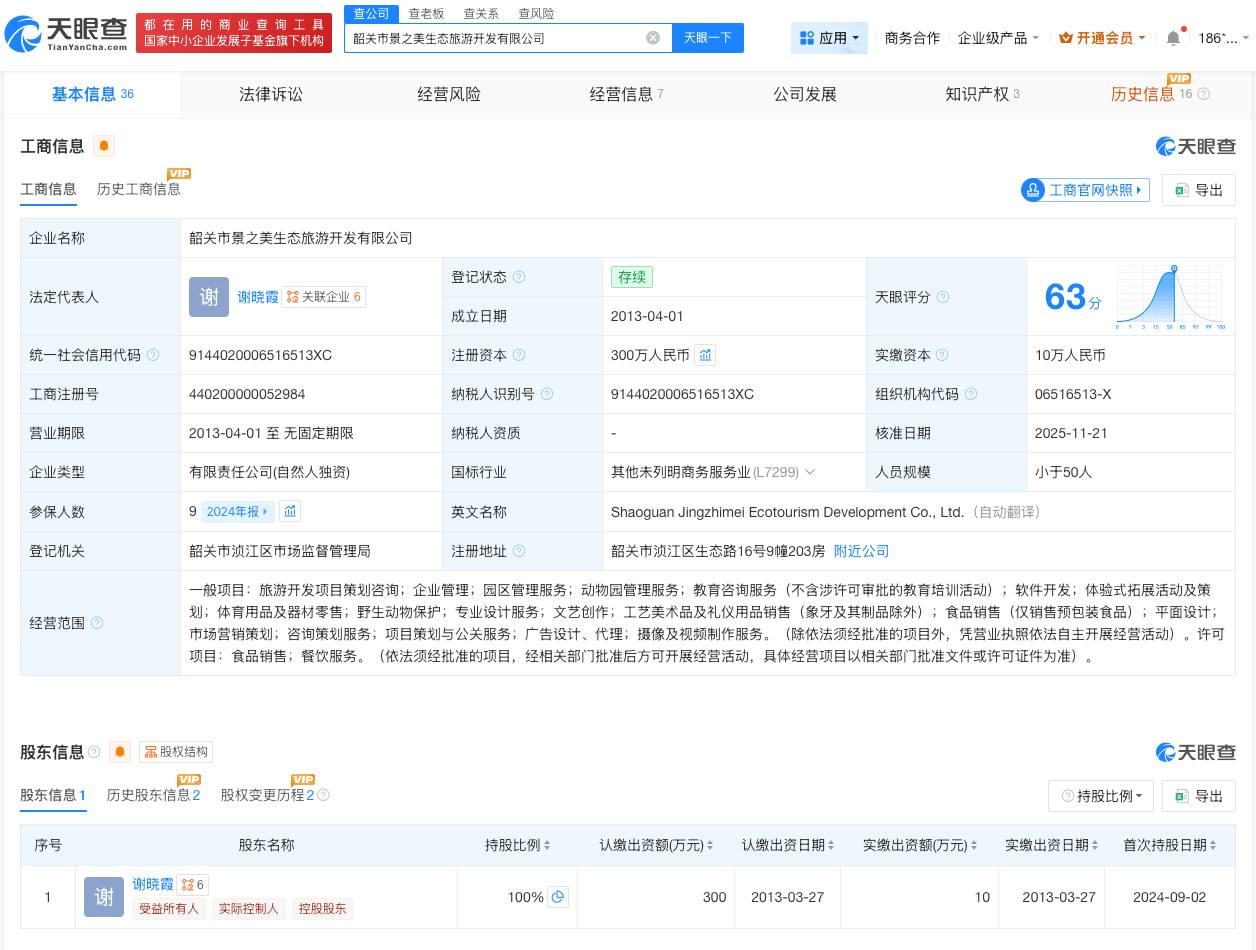Clear the company search input field
This screenshot has height=950, width=1256.
tap(653, 38)
